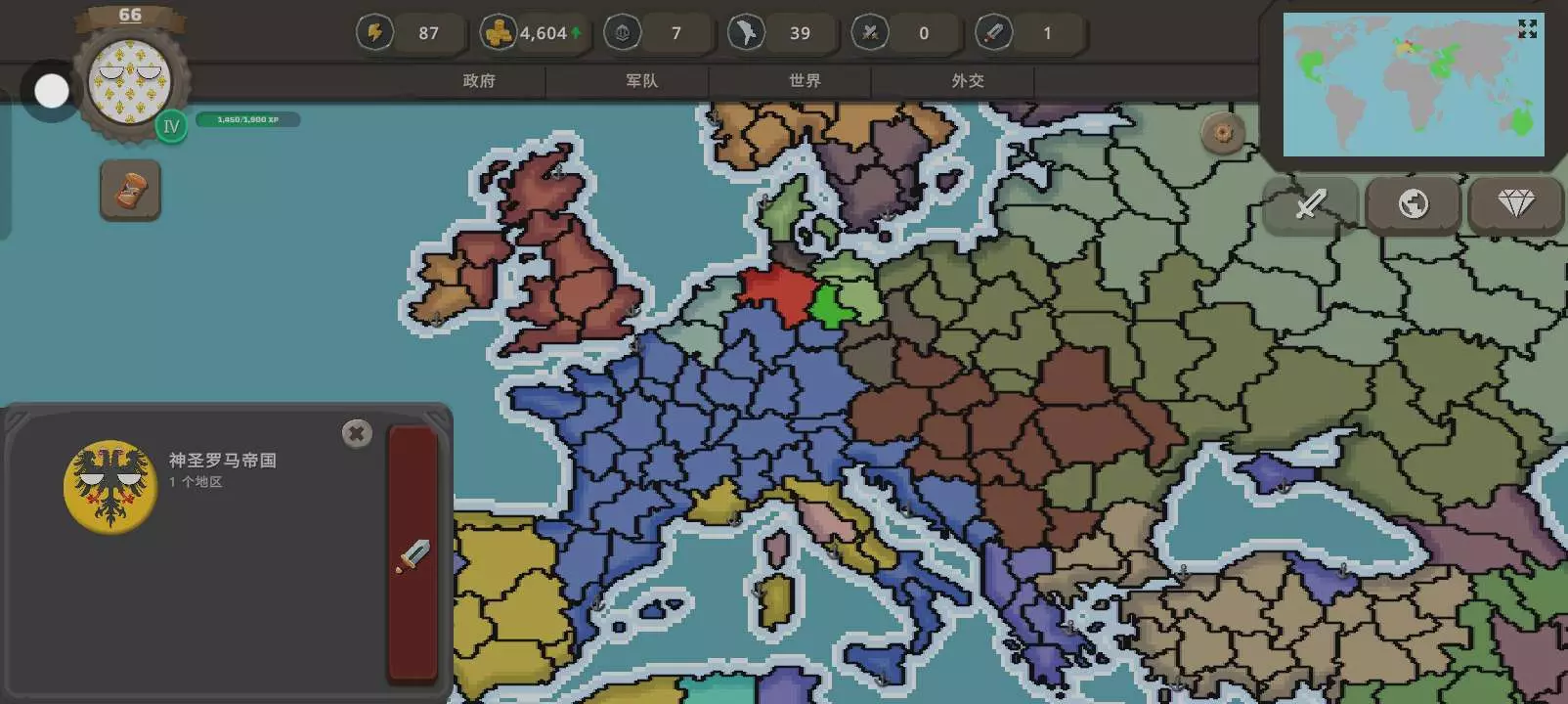This screenshot has width=1568, height=704.
Task: Click the red attack button with sword
Action: (x=413, y=552)
